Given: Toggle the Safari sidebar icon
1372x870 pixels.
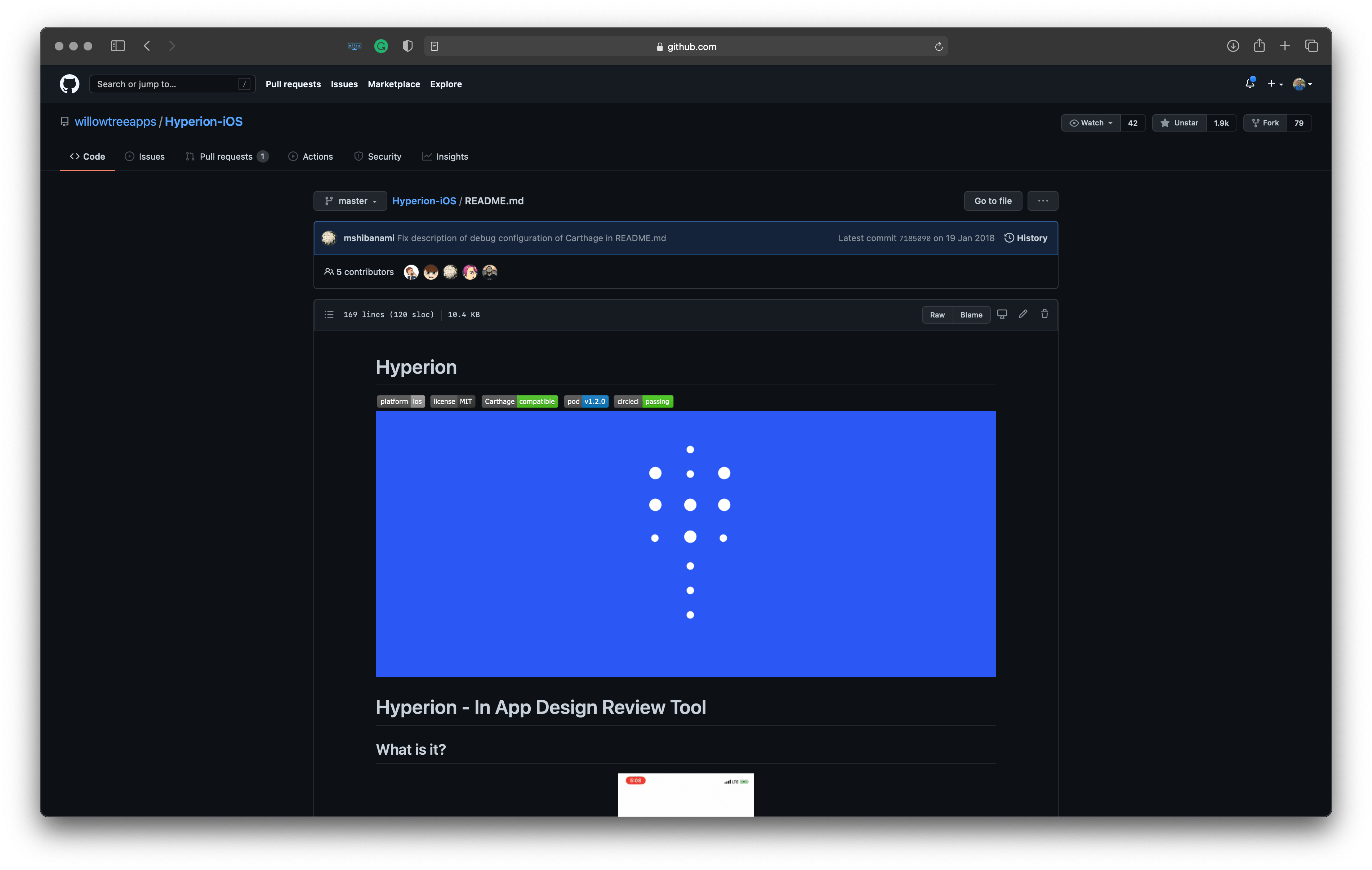Looking at the screenshot, I should click(x=117, y=46).
